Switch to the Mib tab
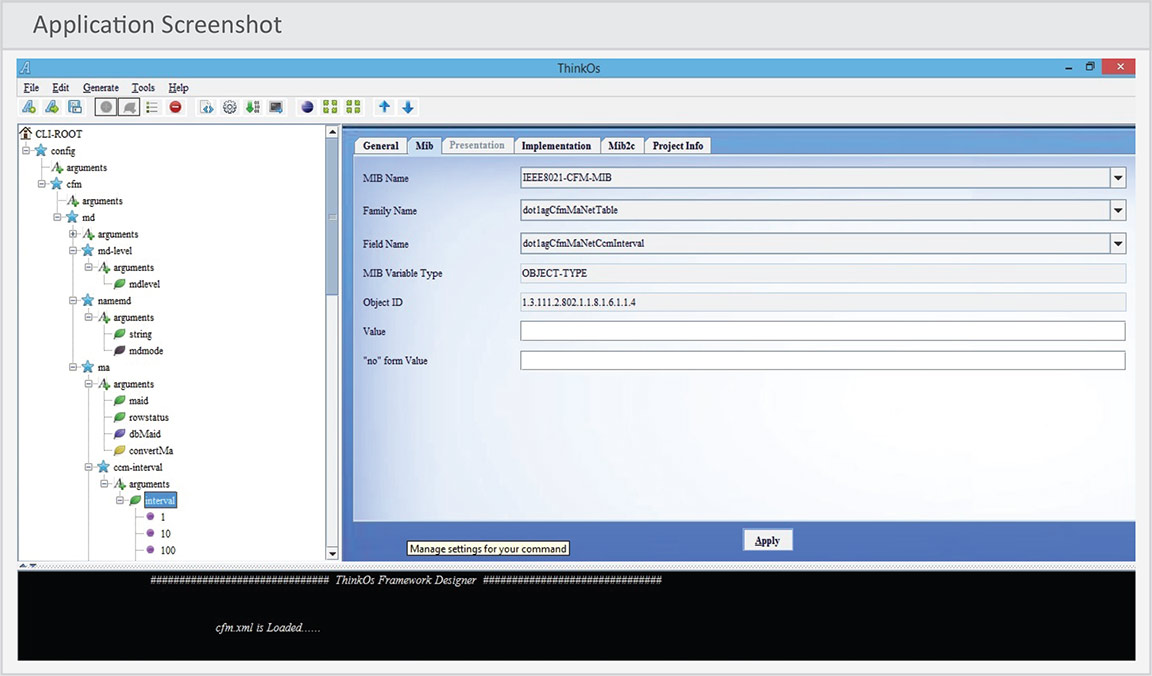 point(424,145)
